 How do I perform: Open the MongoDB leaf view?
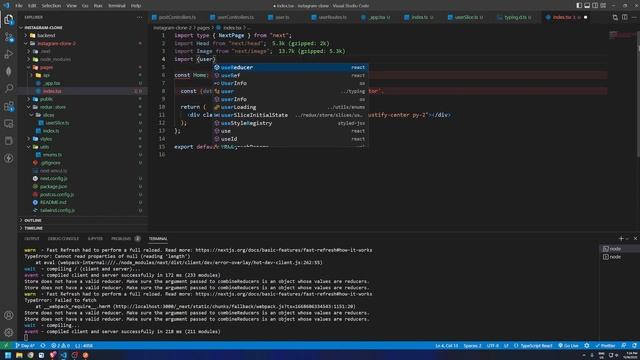(9, 71)
